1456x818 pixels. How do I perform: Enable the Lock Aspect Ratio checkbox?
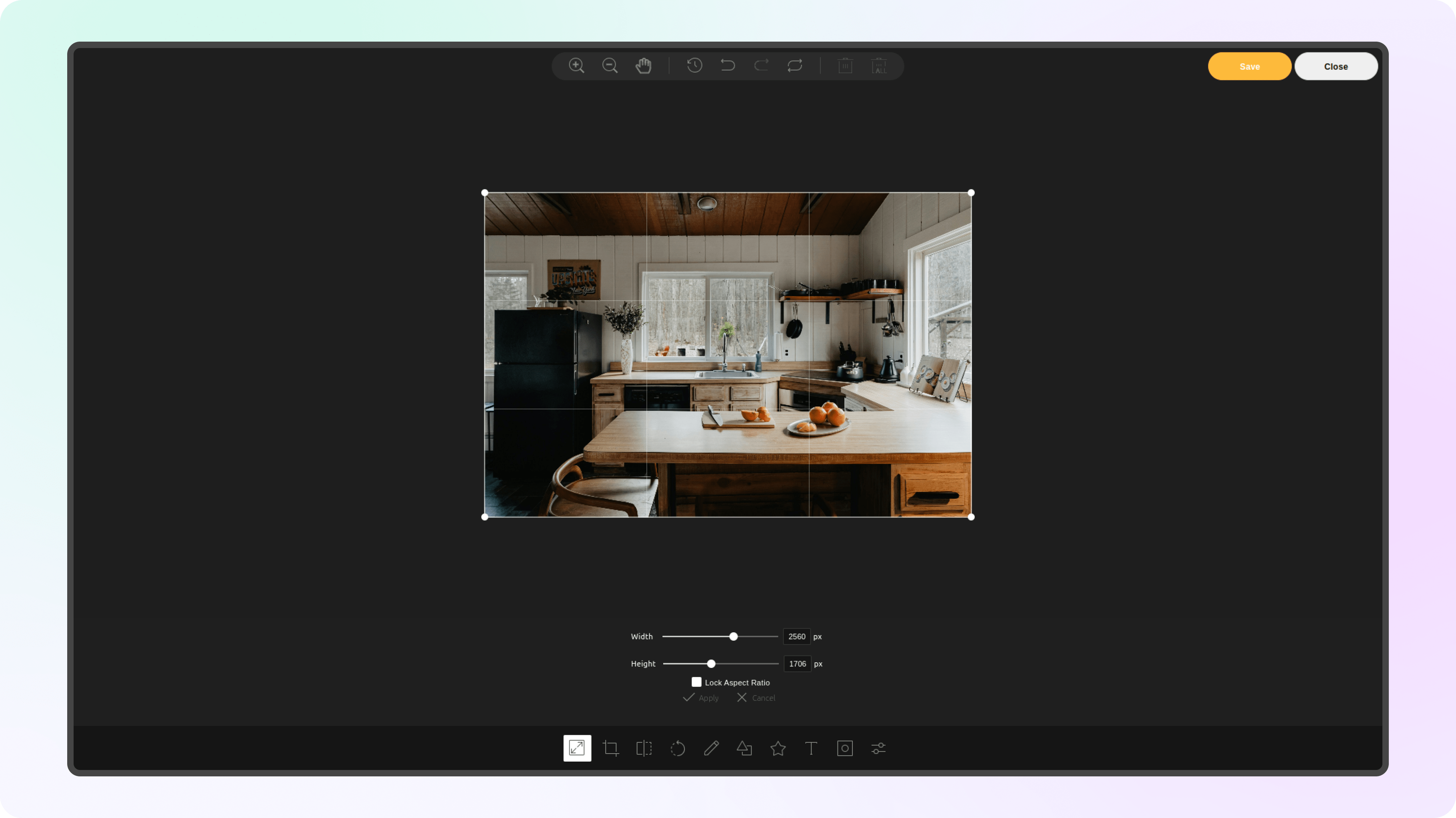point(696,682)
